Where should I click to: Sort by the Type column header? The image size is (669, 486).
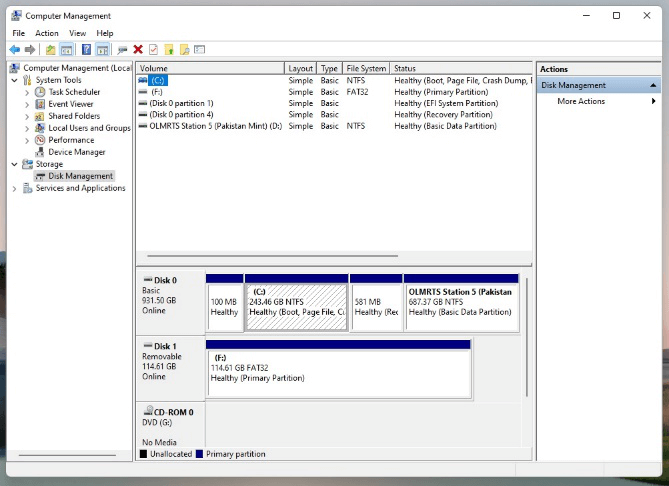329,68
